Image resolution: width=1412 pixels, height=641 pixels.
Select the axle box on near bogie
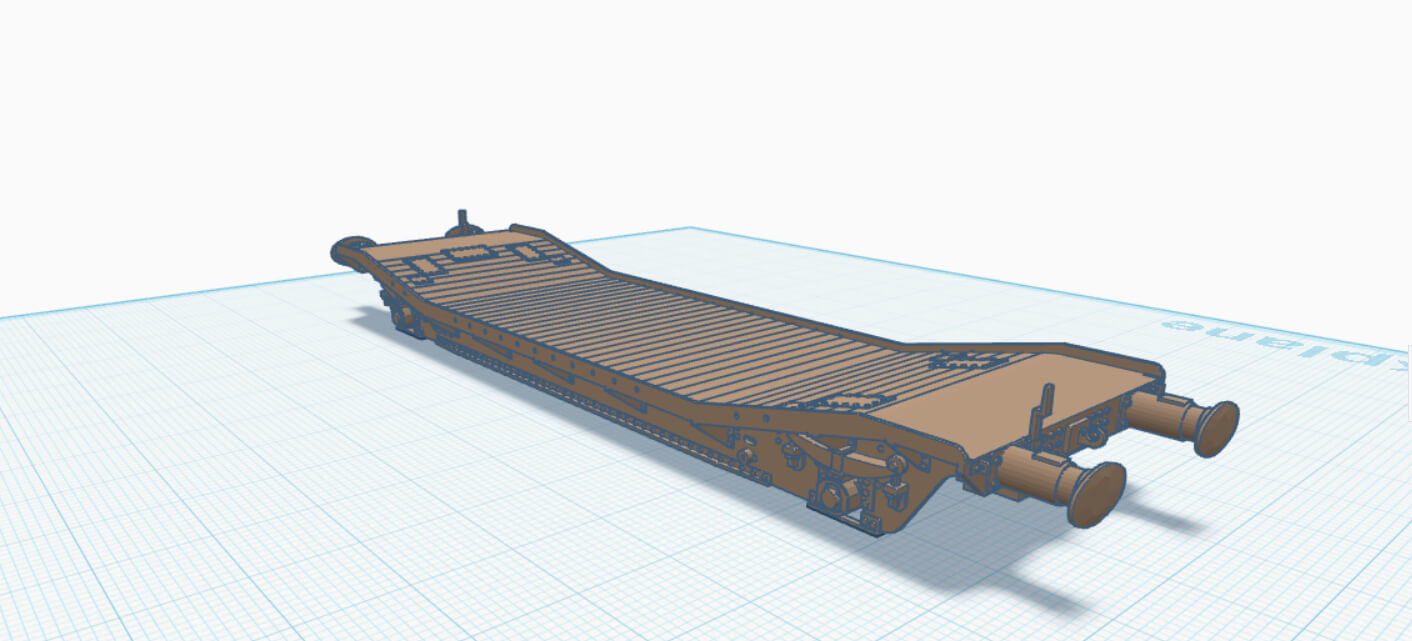tap(832, 496)
